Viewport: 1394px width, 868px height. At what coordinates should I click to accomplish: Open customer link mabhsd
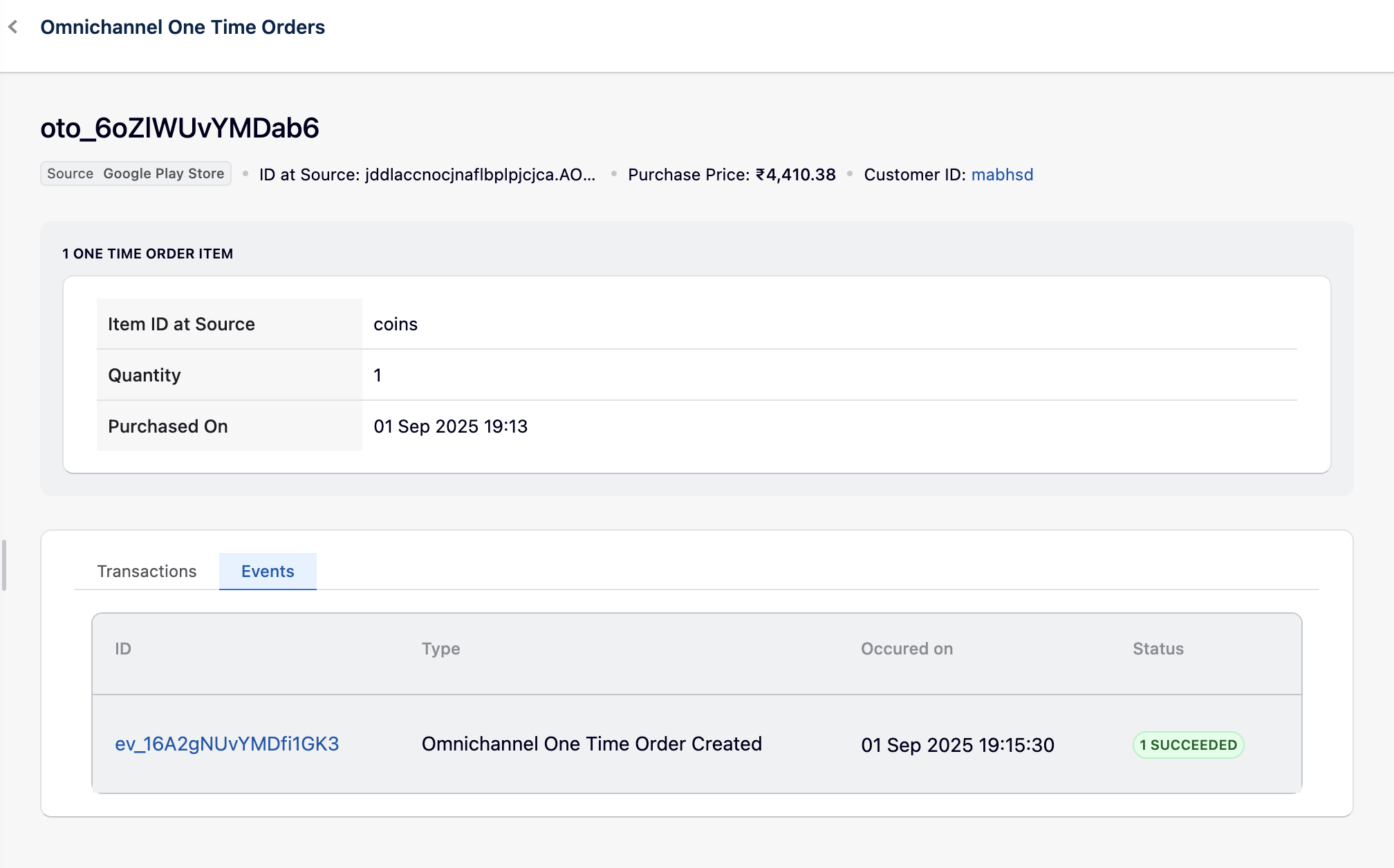pyautogui.click(x=1002, y=175)
